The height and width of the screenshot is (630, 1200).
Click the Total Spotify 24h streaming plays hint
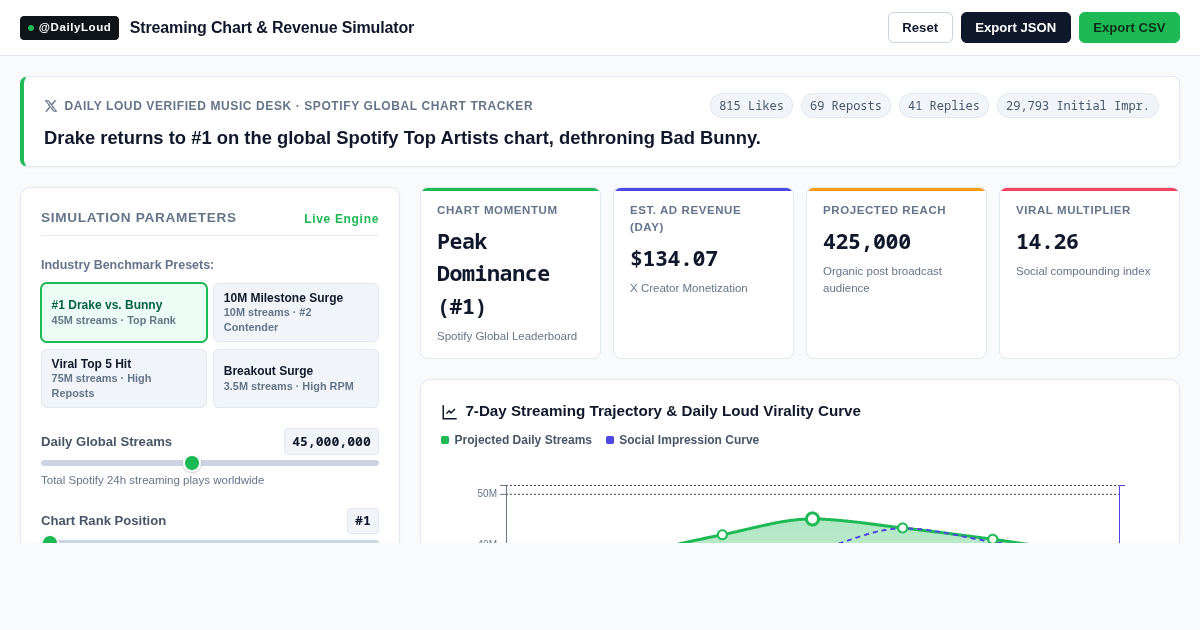point(153,480)
